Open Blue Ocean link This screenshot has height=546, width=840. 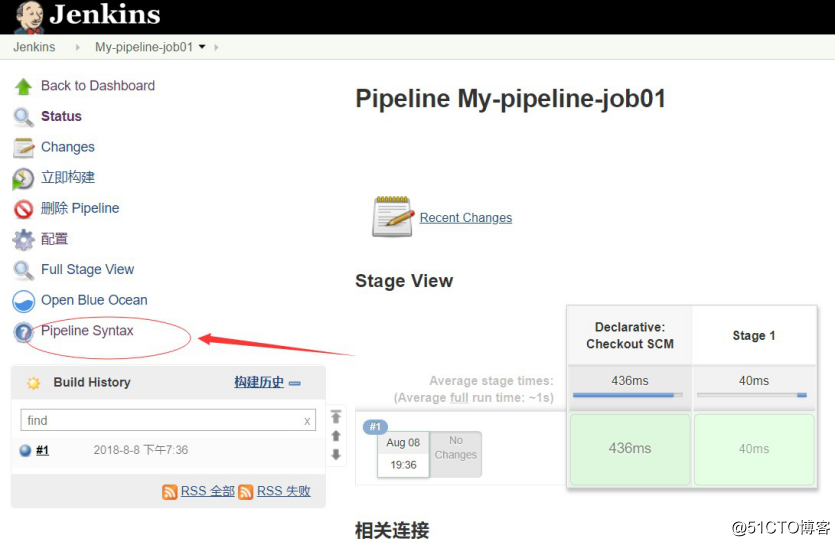[x=94, y=300]
